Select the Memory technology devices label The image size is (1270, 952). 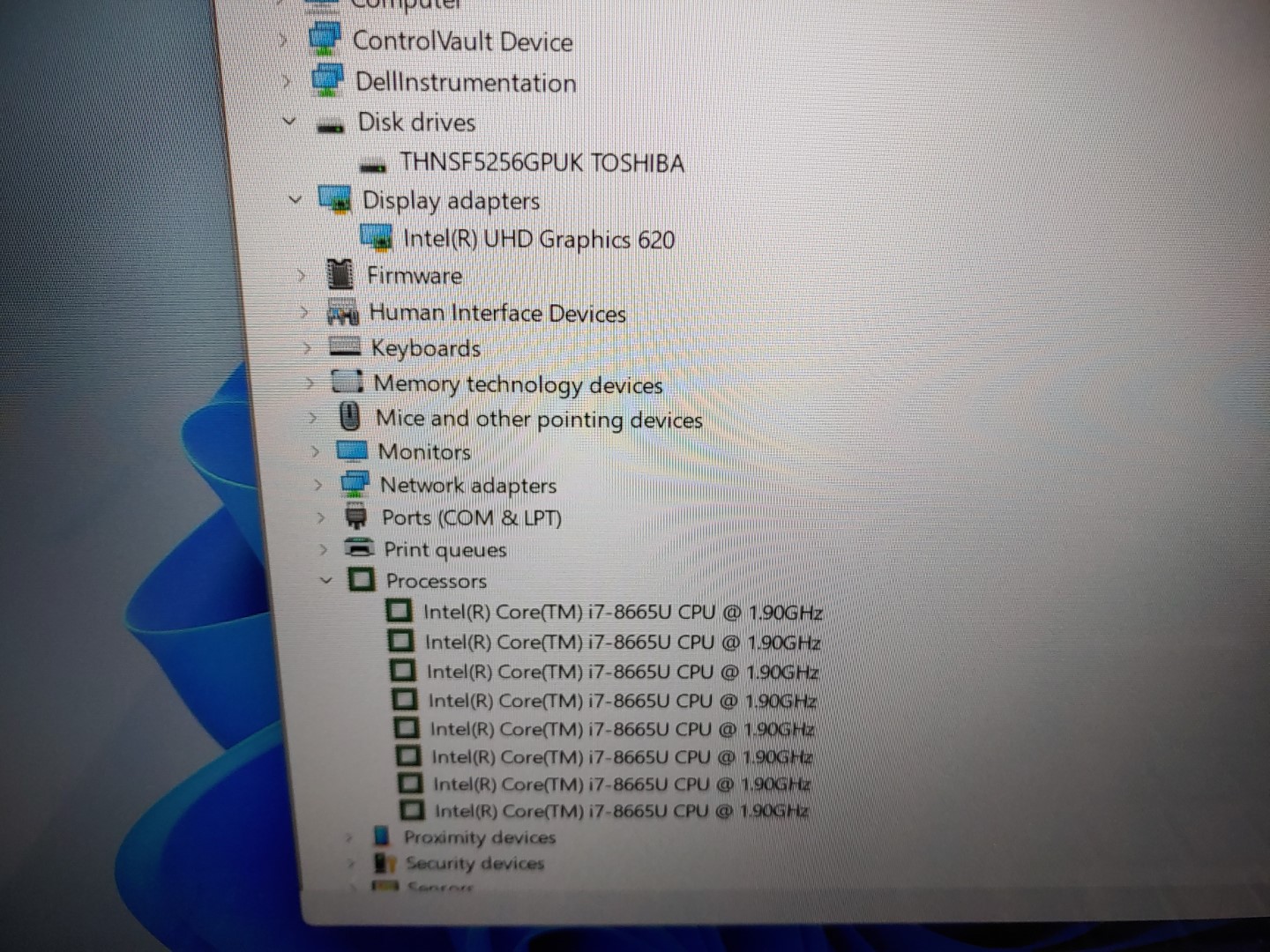[518, 384]
